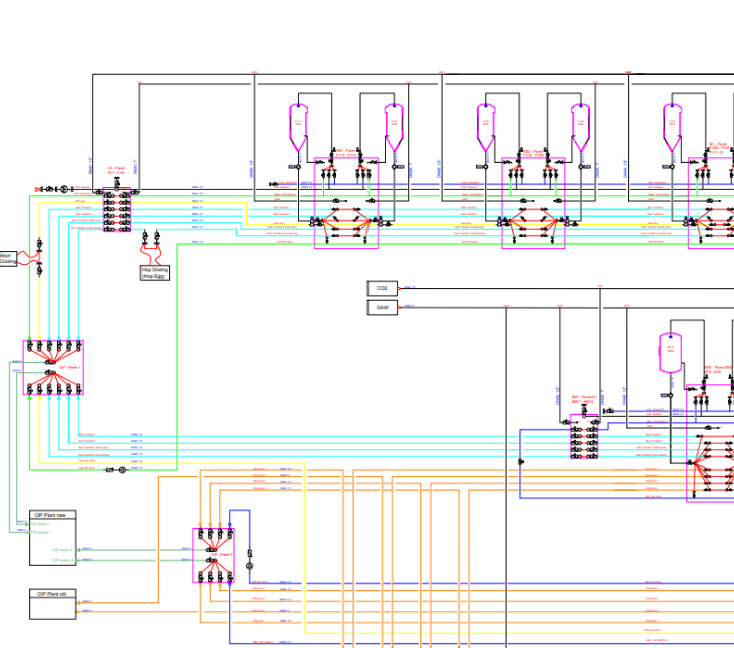Select the CO2 supply box
734x648 pixels.
(382, 288)
